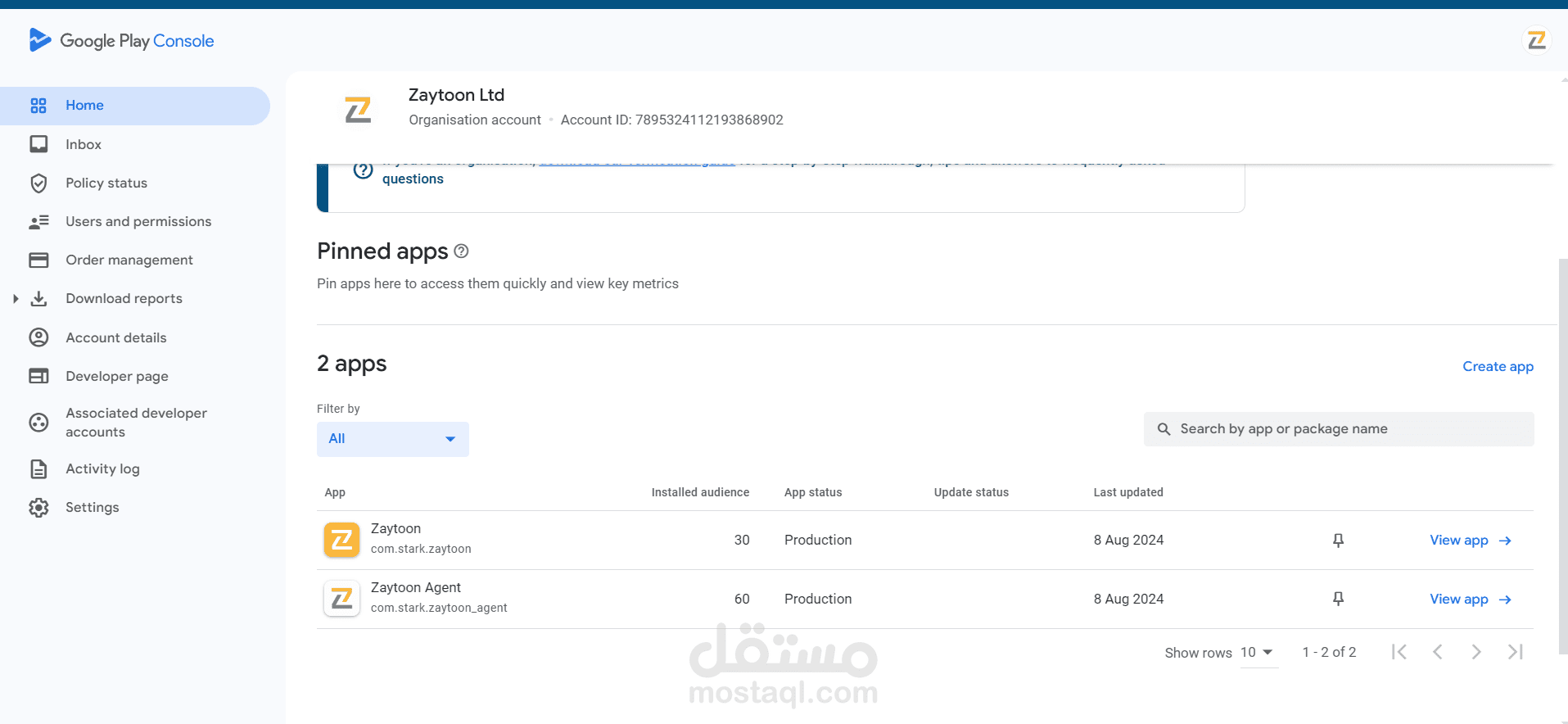Click the Inbox icon in sidebar
The width and height of the screenshot is (1568, 724).
coord(38,144)
